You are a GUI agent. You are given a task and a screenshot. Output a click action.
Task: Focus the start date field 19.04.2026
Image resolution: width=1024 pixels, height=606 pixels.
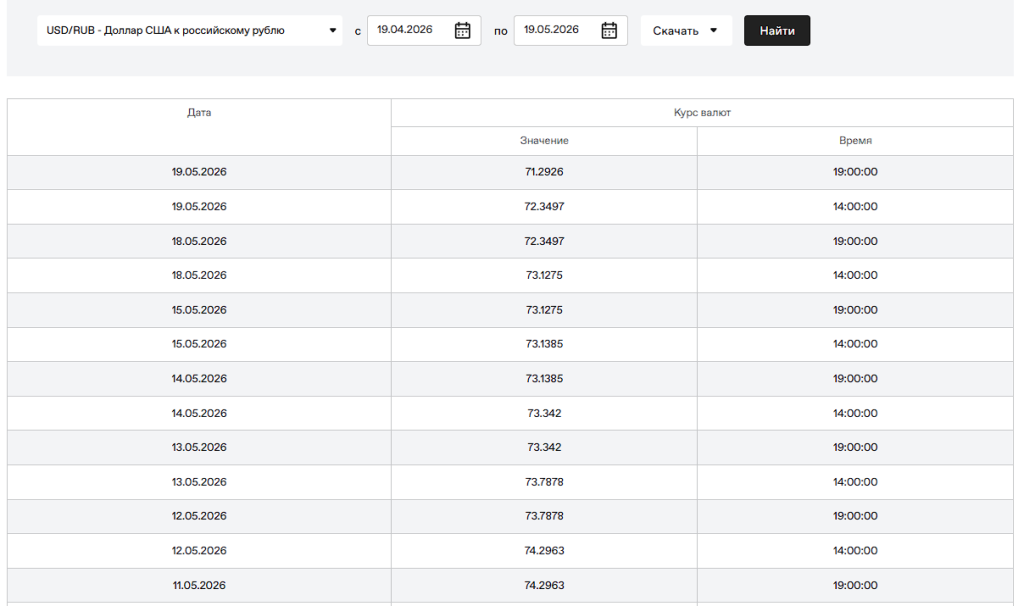pos(424,30)
